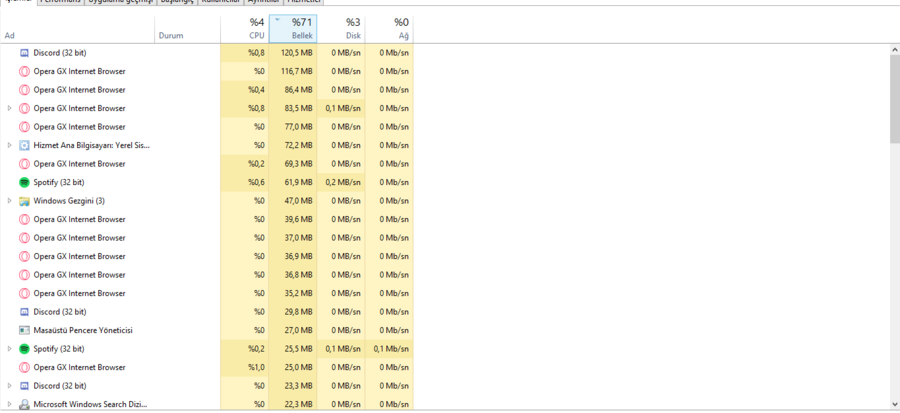Click the Opera GX icon using 116,7 MB

[25, 71]
